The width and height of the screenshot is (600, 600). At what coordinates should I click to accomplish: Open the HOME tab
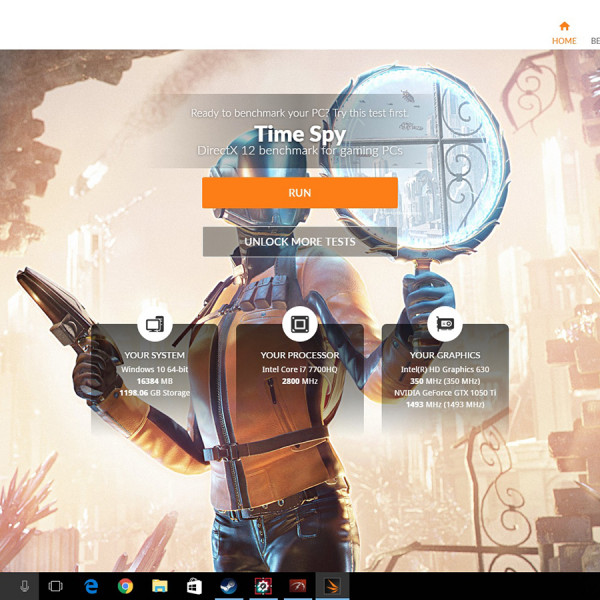point(564,41)
